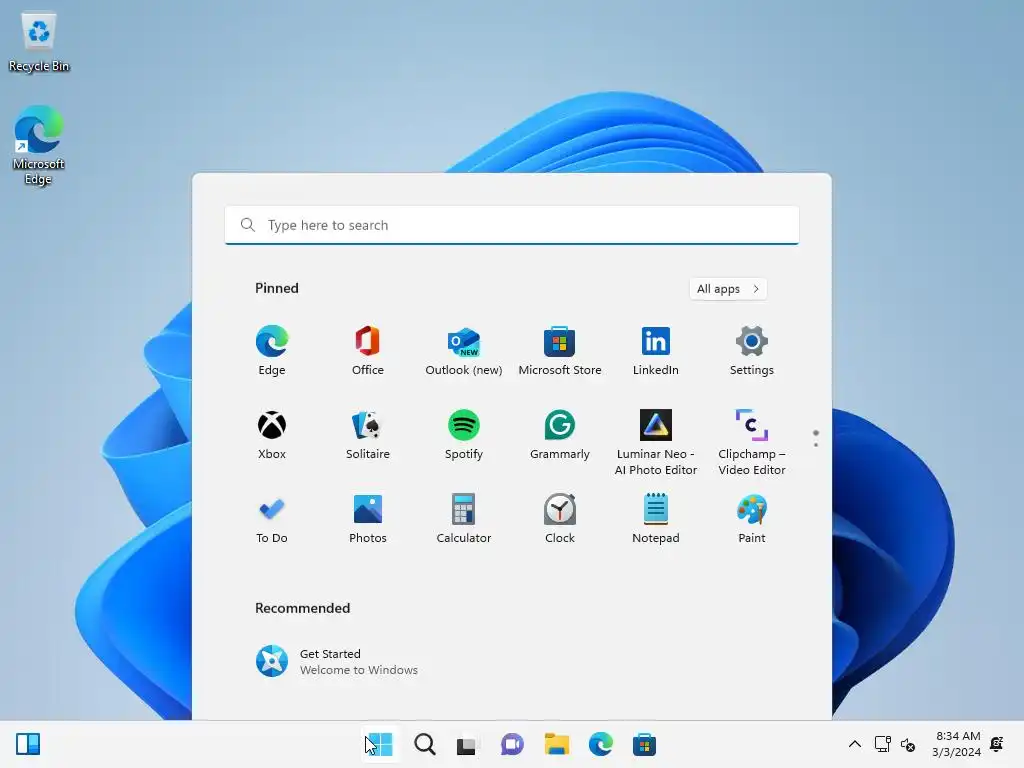Open Microsoft Store in pinned apps
This screenshot has height=768, width=1024.
(560, 351)
